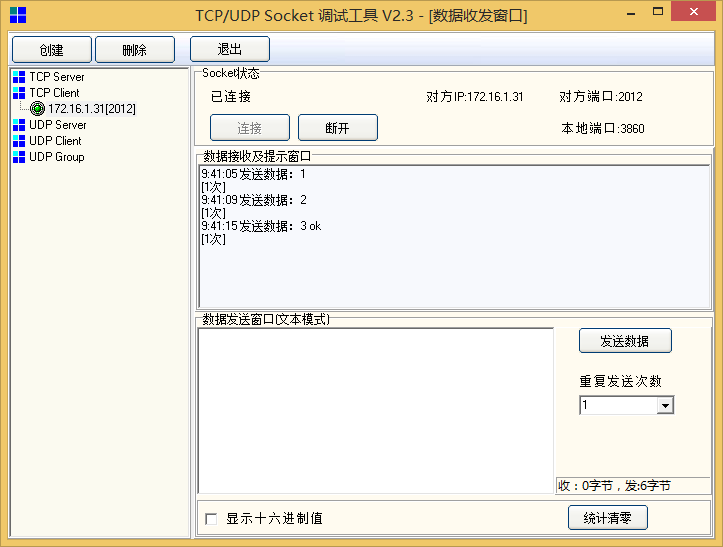Click the '收：0字节，发:6字节' statistics text
Image resolution: width=723 pixels, height=547 pixels.
(x=614, y=486)
